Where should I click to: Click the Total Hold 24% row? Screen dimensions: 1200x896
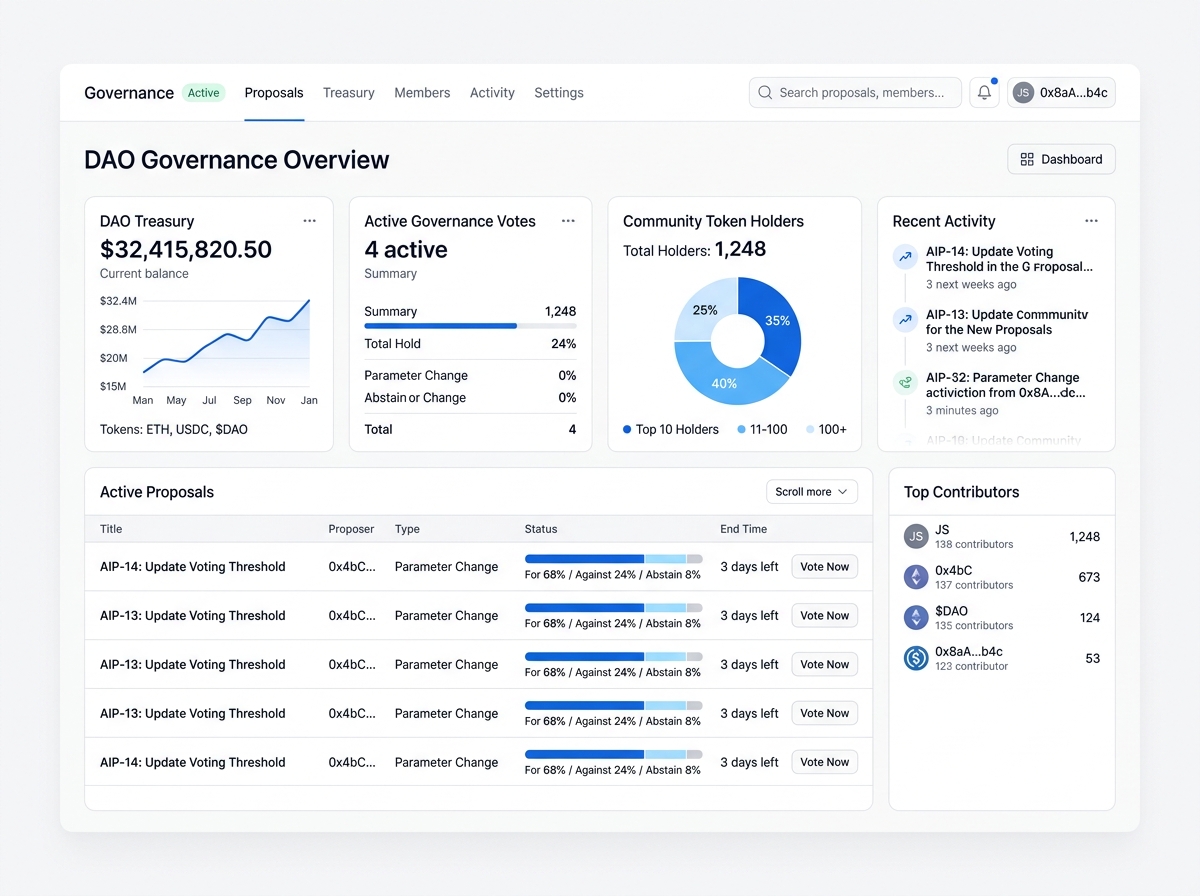(470, 344)
